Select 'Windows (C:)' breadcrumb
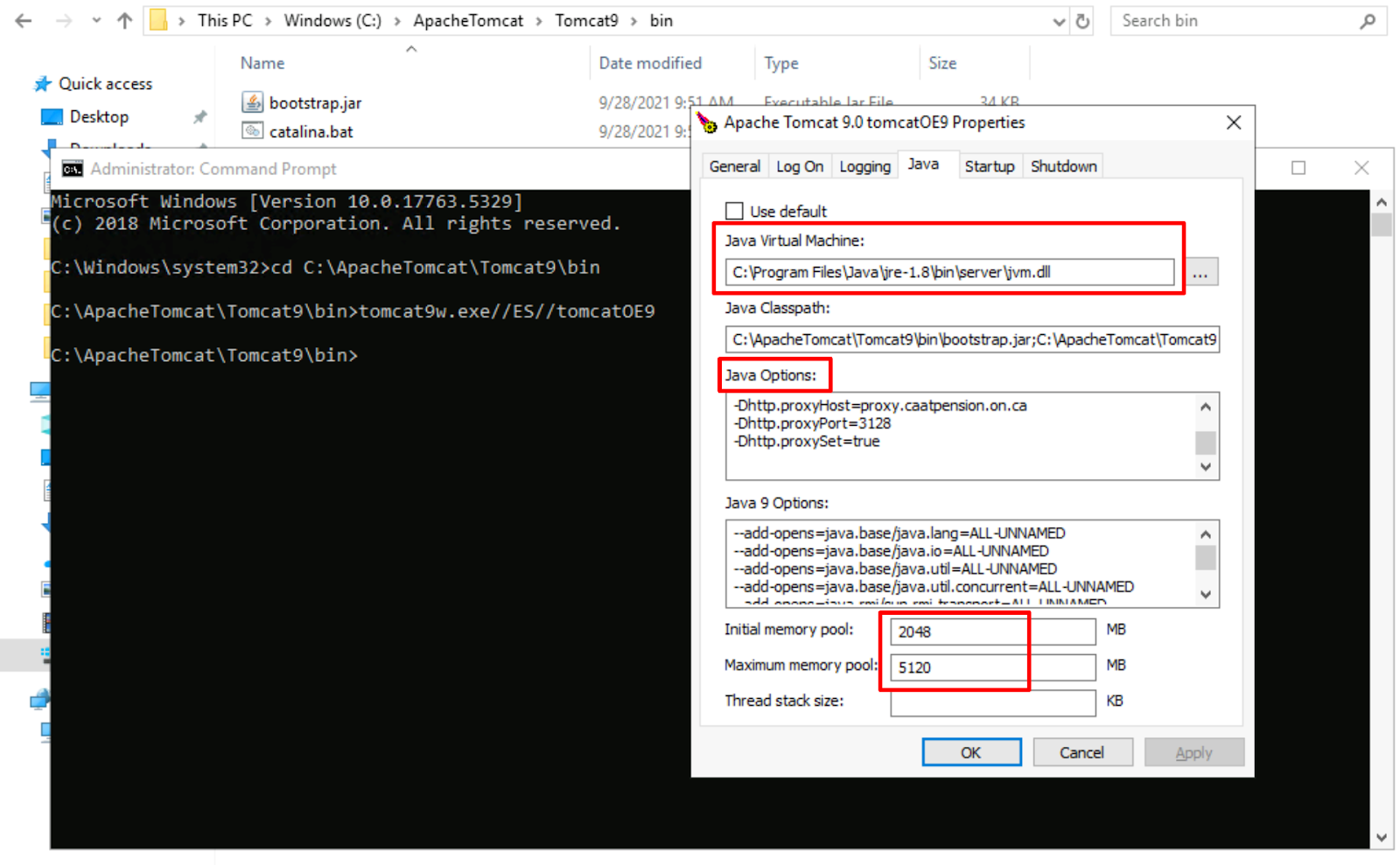This screenshot has width=1400, height=865. click(x=332, y=20)
